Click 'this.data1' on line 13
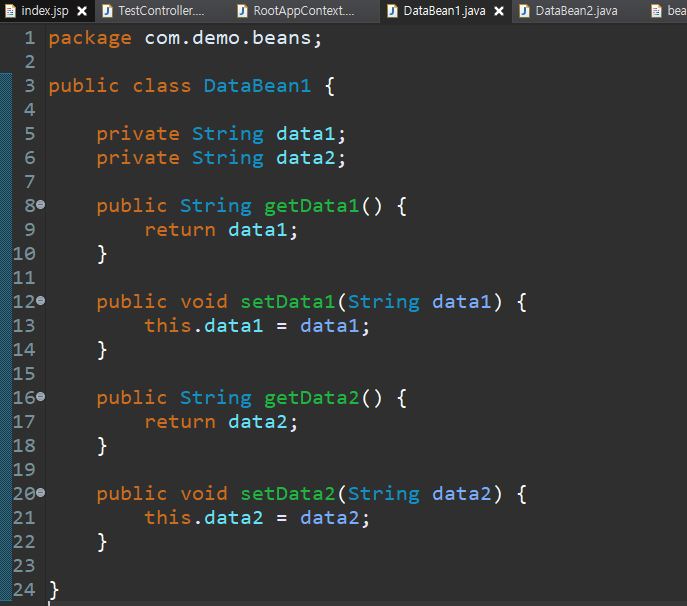Image resolution: width=687 pixels, height=606 pixels. pos(204,326)
